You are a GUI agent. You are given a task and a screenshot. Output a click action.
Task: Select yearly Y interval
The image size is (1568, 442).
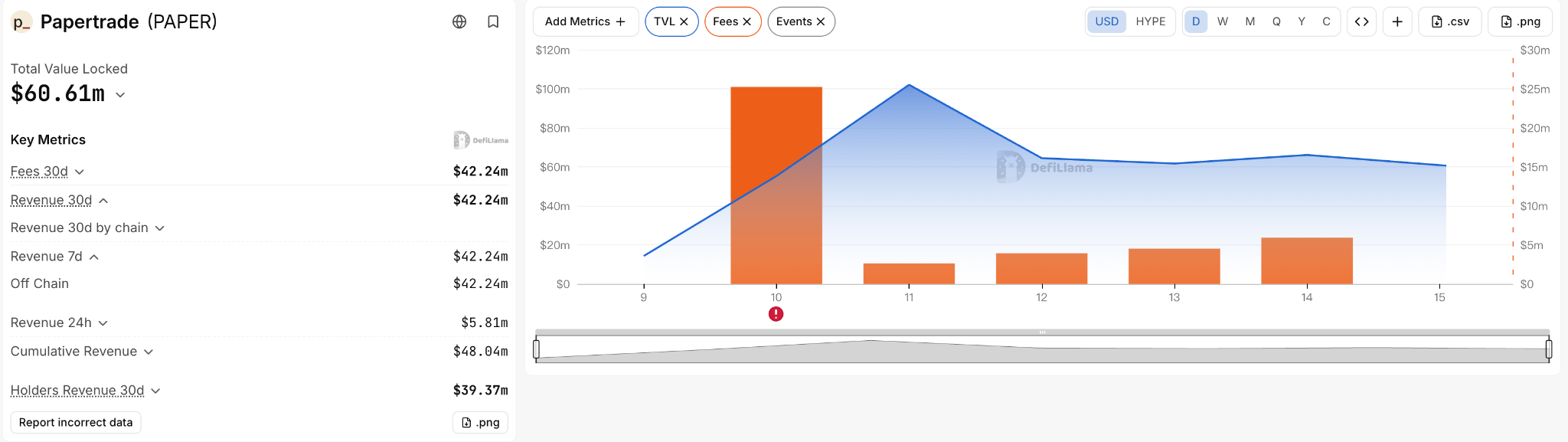[x=1302, y=21]
